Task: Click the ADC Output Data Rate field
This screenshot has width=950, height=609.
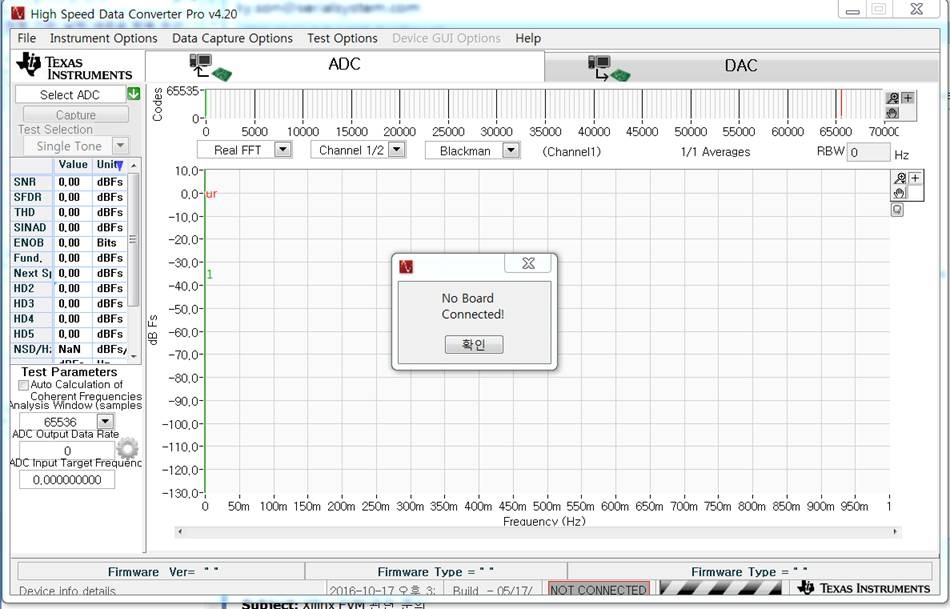Action: [67, 451]
